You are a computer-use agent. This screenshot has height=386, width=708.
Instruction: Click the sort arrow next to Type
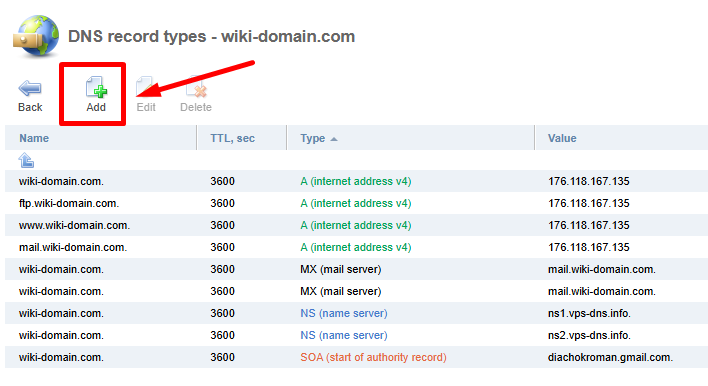[x=334, y=139]
